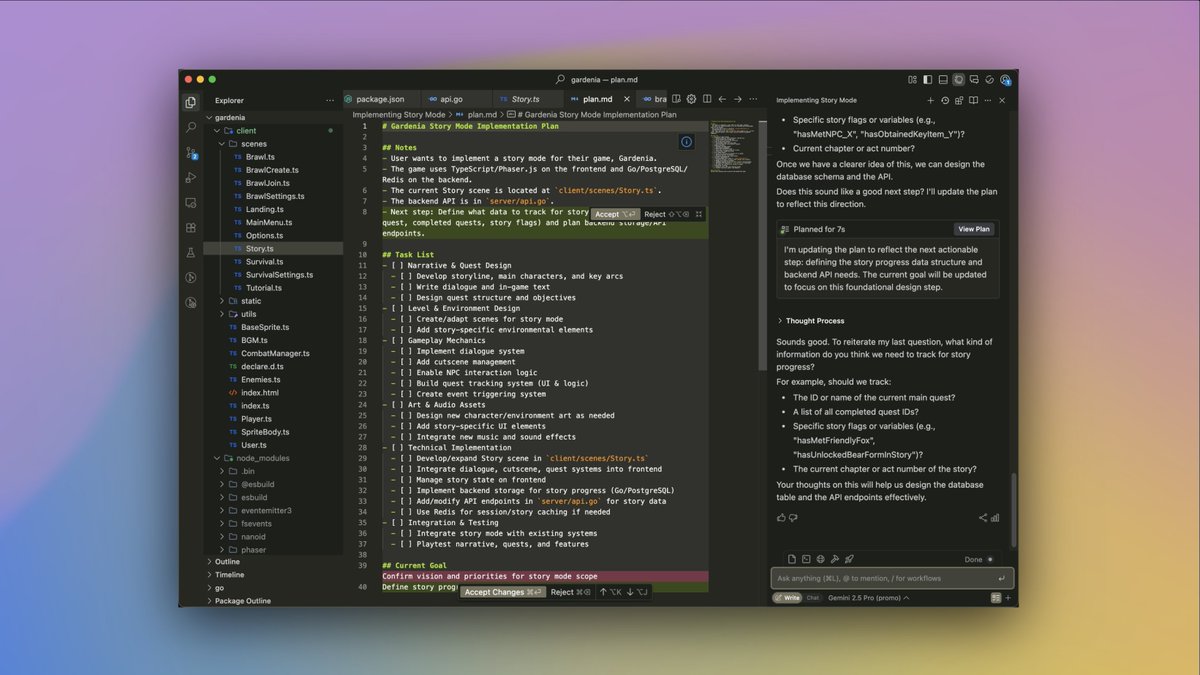Screen dimensions: 1200x675
Task: Click Accept Changes button at bottom
Action: 503,592
